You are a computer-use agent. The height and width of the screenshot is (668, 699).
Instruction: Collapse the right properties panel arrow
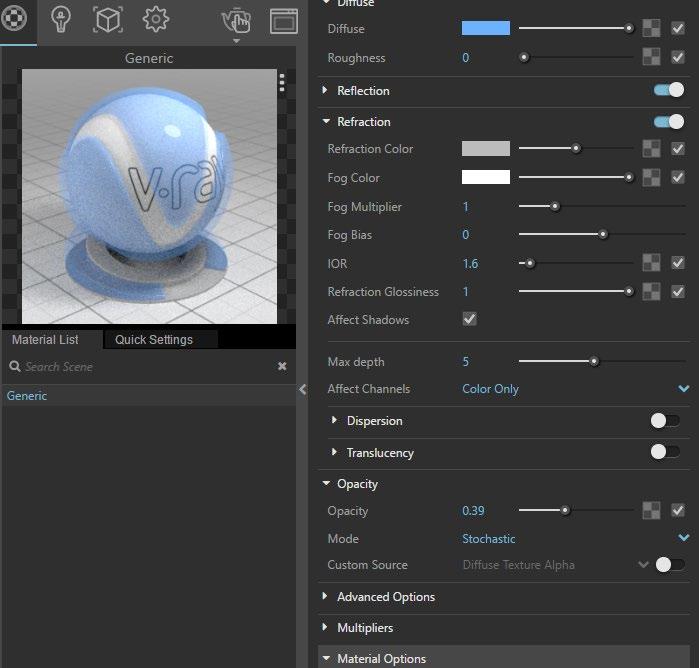[x=303, y=390]
